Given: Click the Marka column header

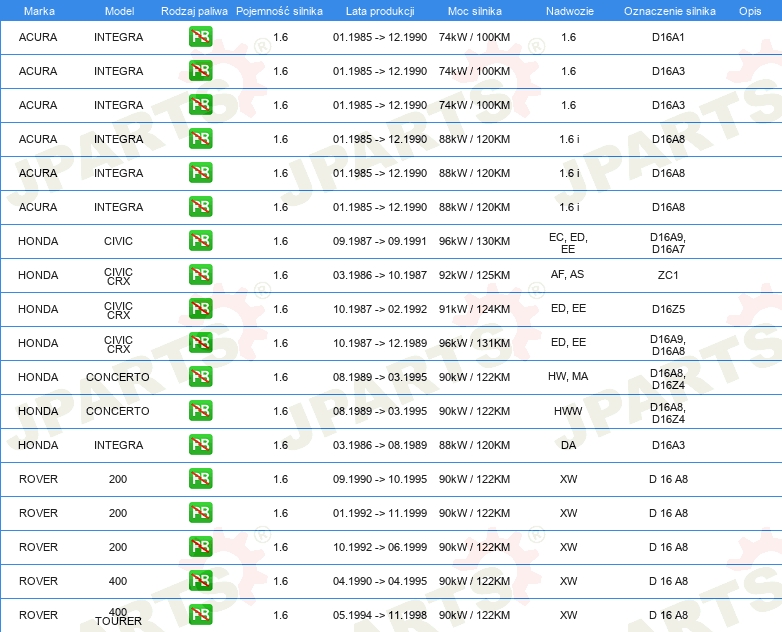Looking at the screenshot, I should tap(39, 11).
